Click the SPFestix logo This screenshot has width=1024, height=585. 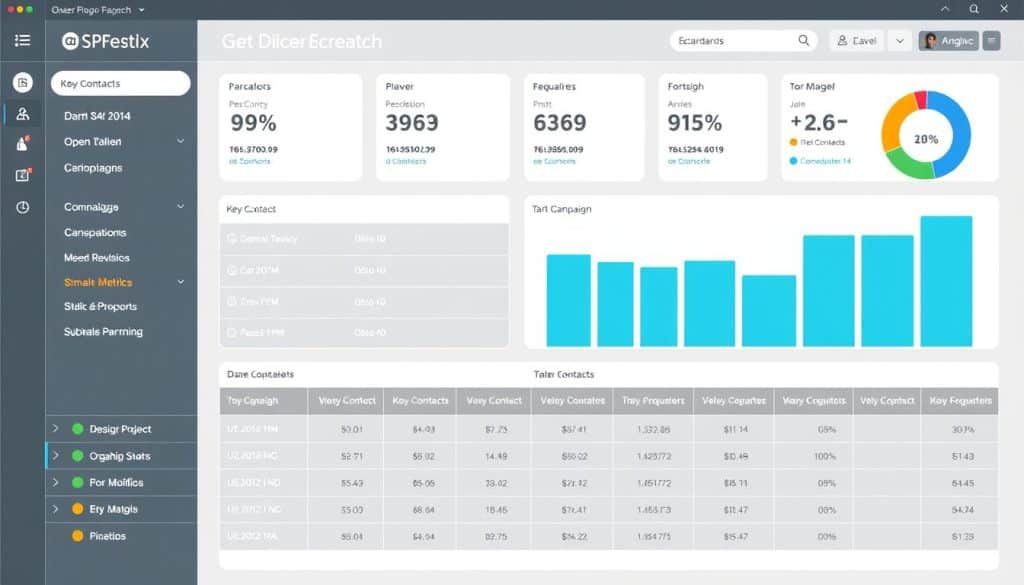[105, 41]
